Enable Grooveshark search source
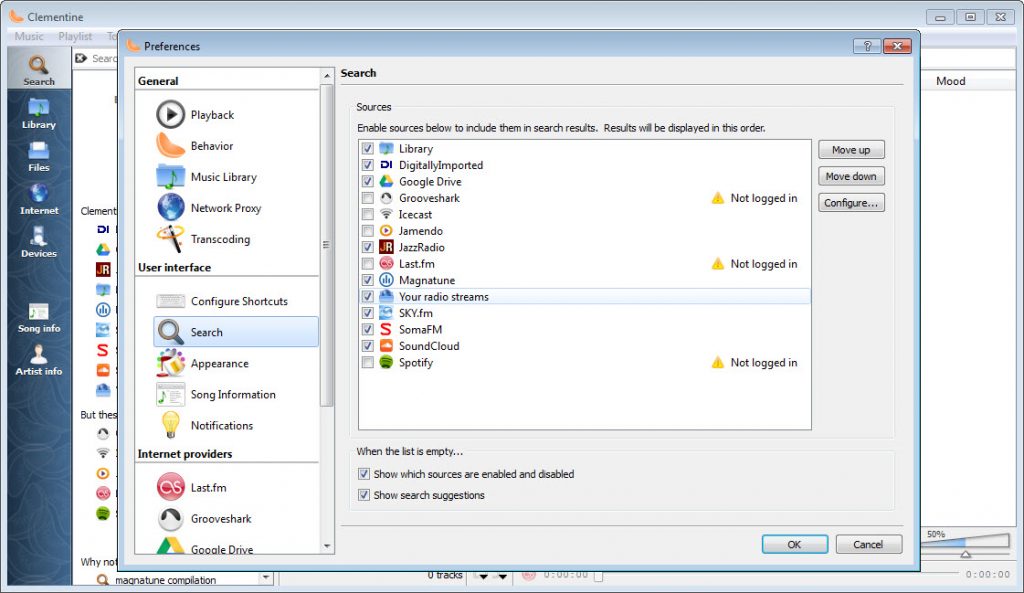The width and height of the screenshot is (1024, 593). pos(368,198)
